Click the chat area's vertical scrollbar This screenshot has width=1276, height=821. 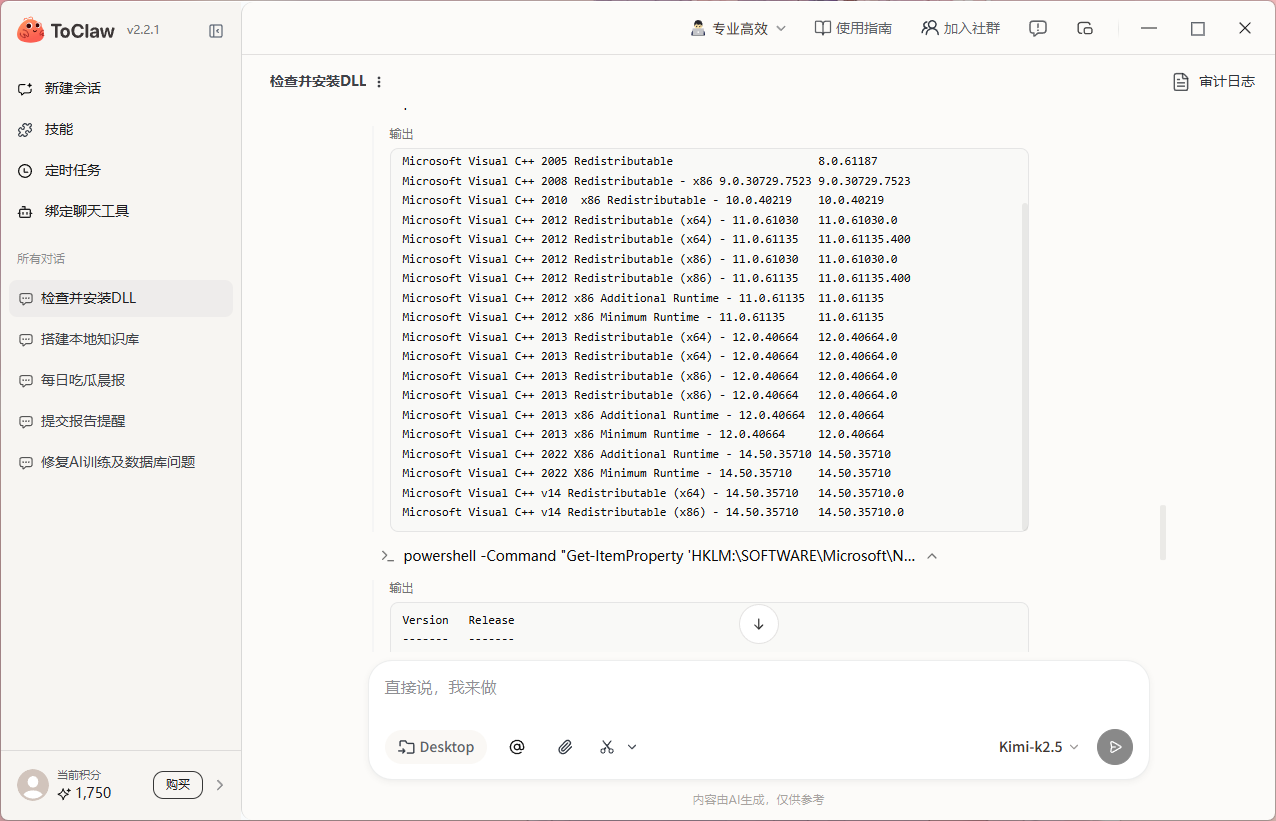[1163, 533]
